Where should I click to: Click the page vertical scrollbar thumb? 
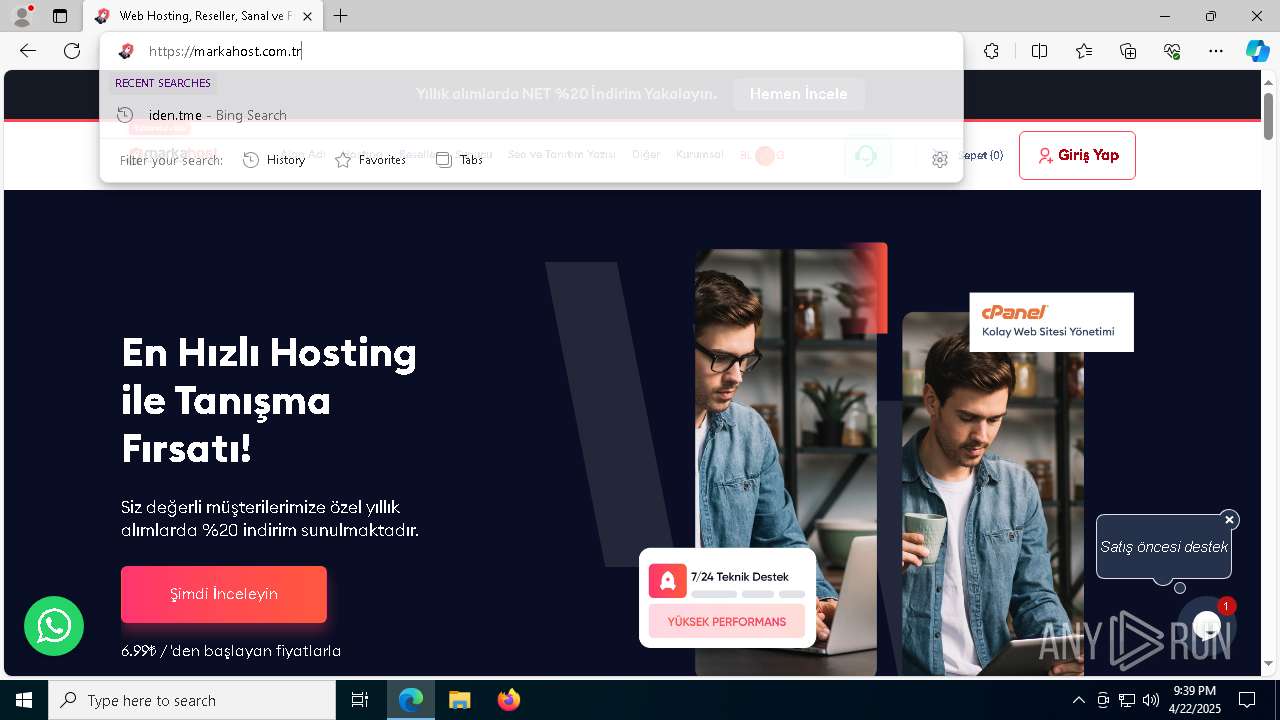(x=1268, y=116)
